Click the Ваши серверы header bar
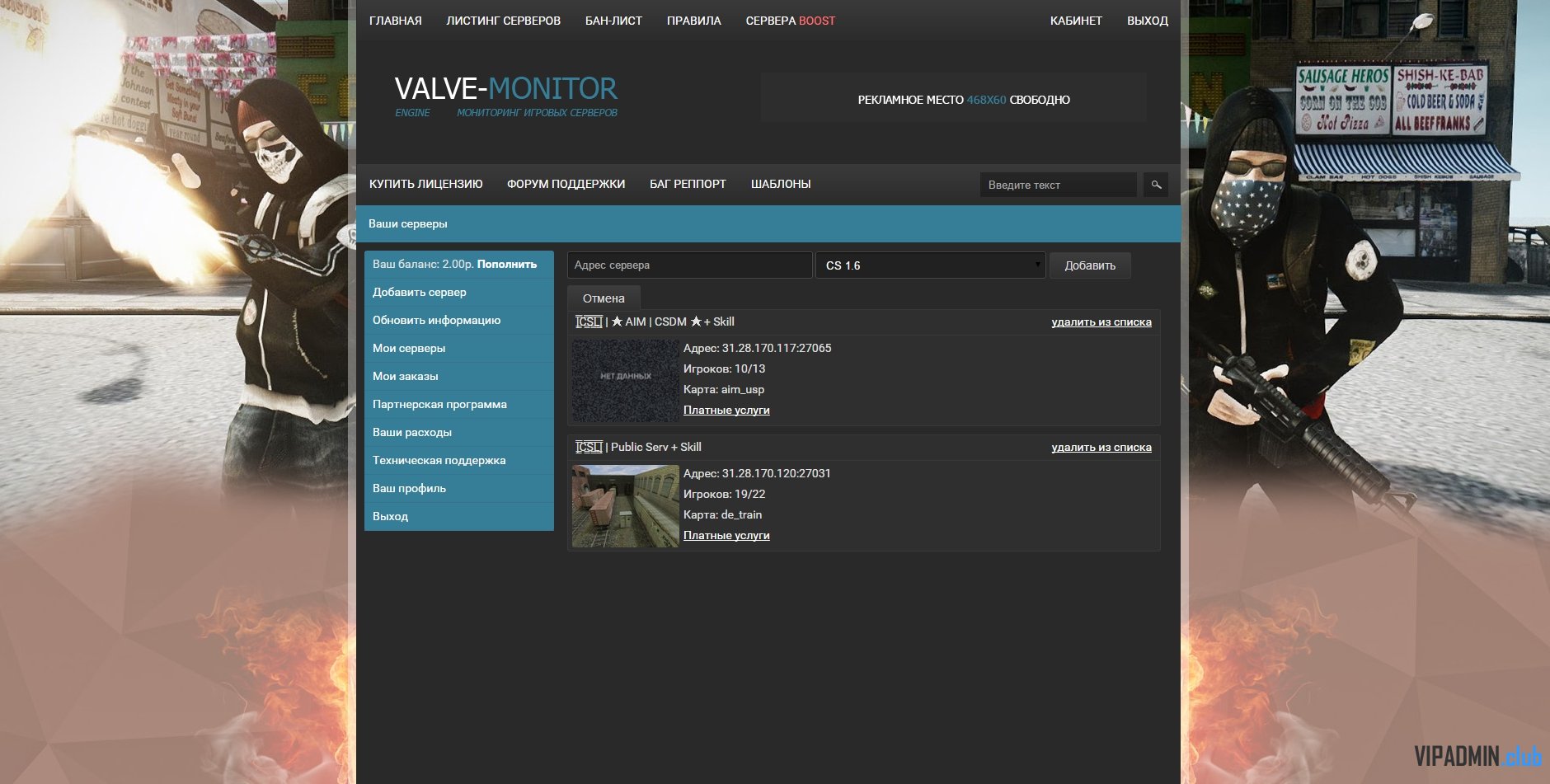Screen dimensions: 1550x784 [768, 223]
